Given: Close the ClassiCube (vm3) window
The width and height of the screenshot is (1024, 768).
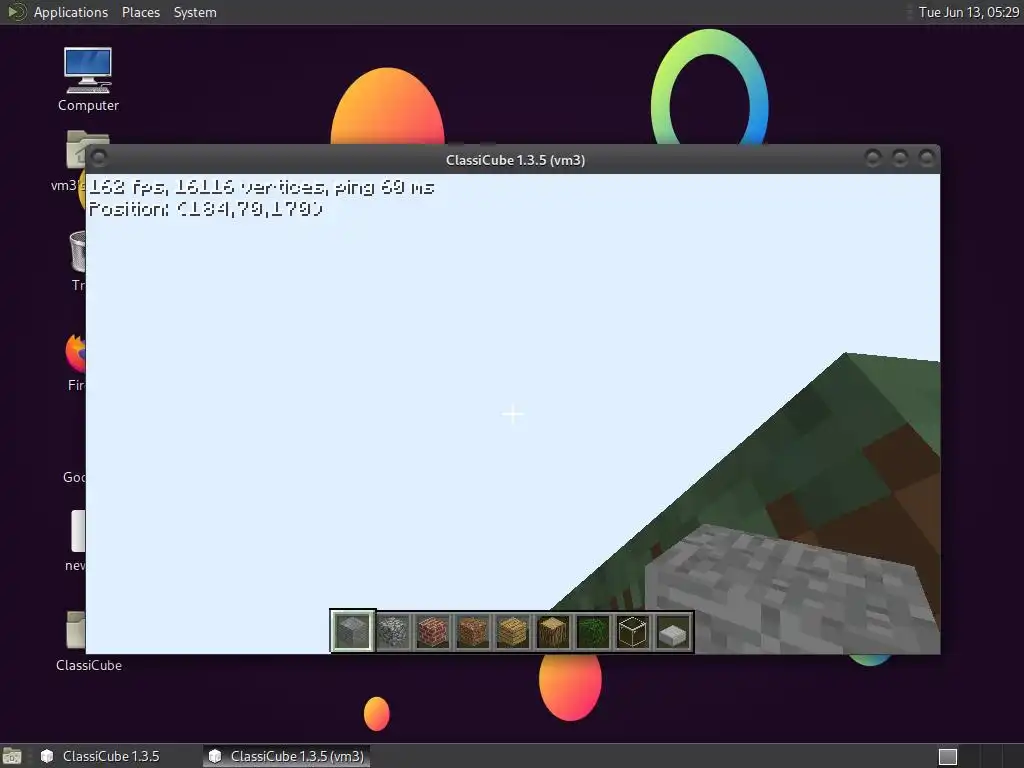Looking at the screenshot, I should click(927, 158).
